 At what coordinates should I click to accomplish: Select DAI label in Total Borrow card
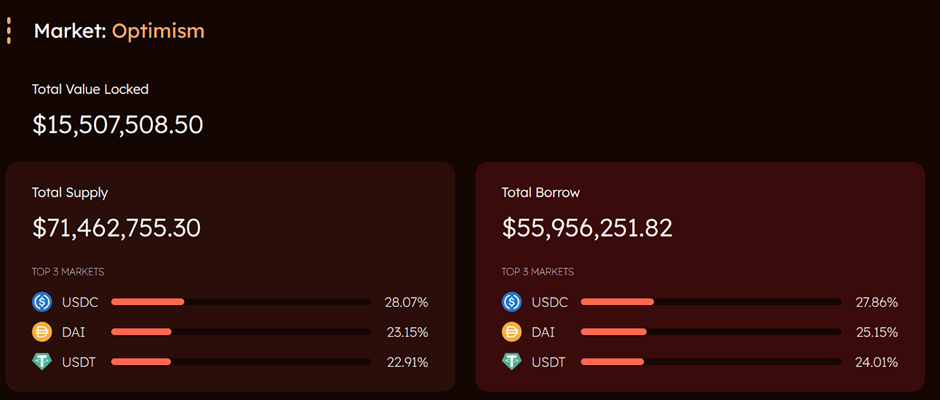point(543,332)
